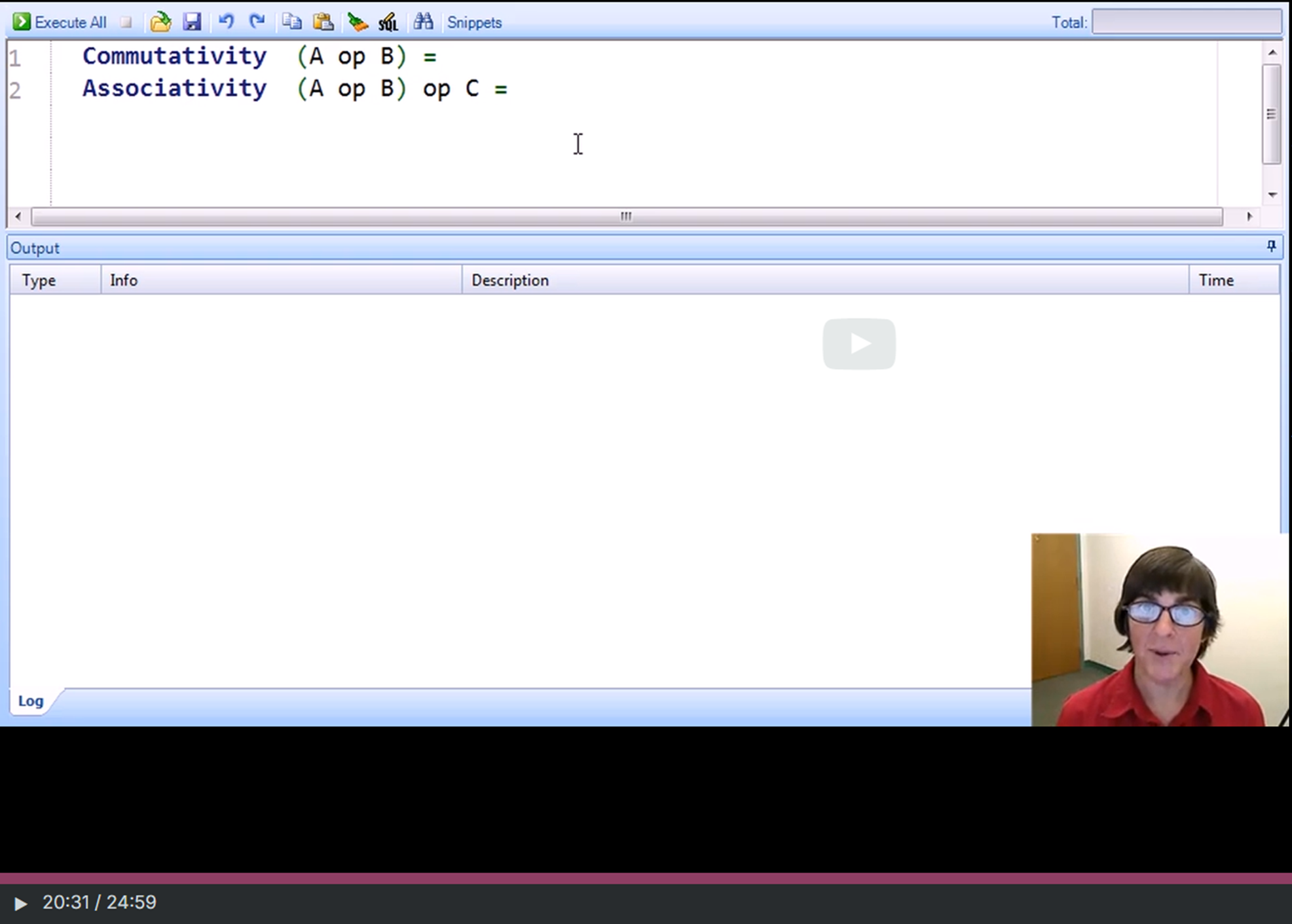The height and width of the screenshot is (924, 1292).
Task: Click the horizontal scrollbar thumb
Action: tap(627, 216)
